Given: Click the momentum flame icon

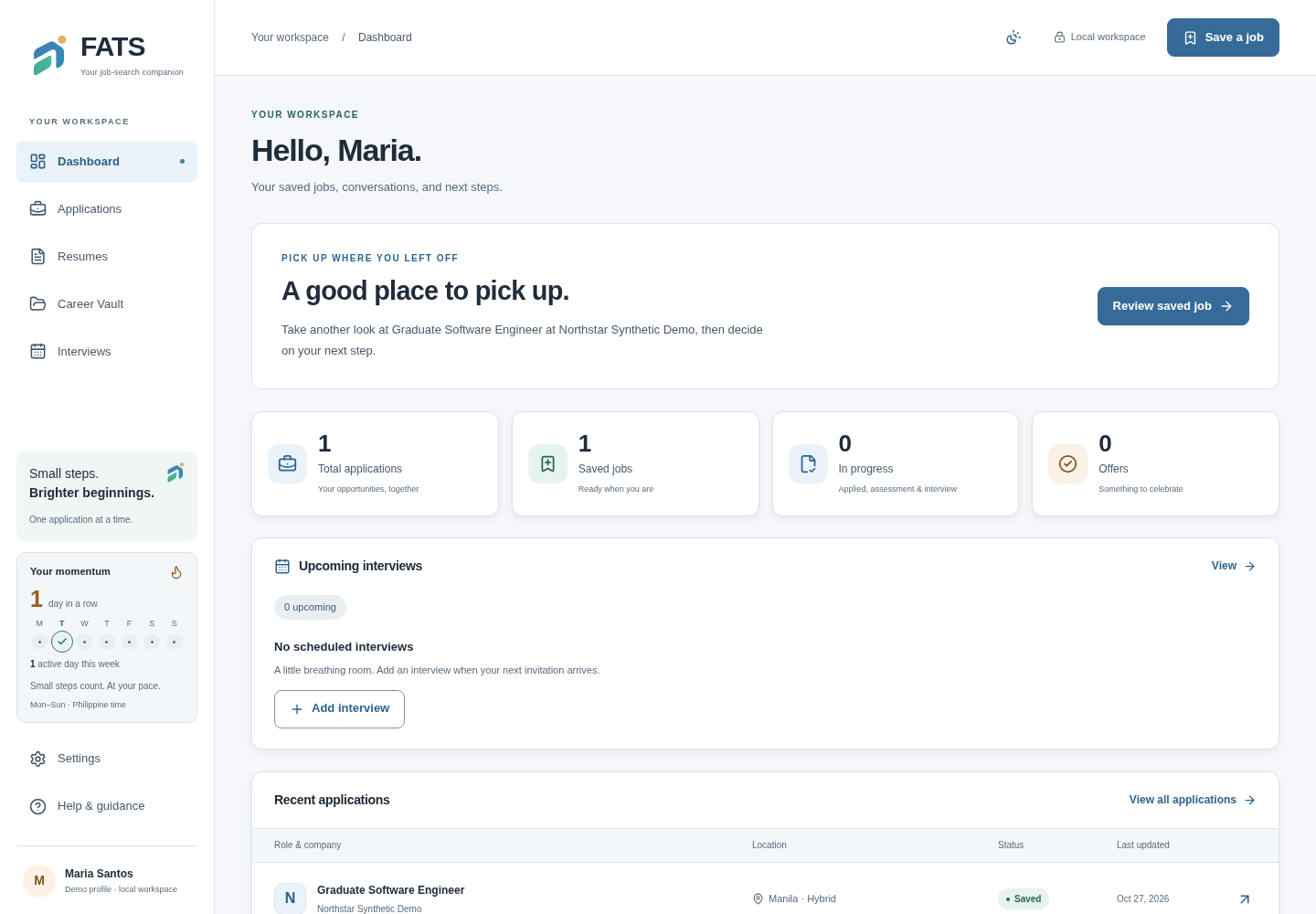Looking at the screenshot, I should pyautogui.click(x=176, y=572).
